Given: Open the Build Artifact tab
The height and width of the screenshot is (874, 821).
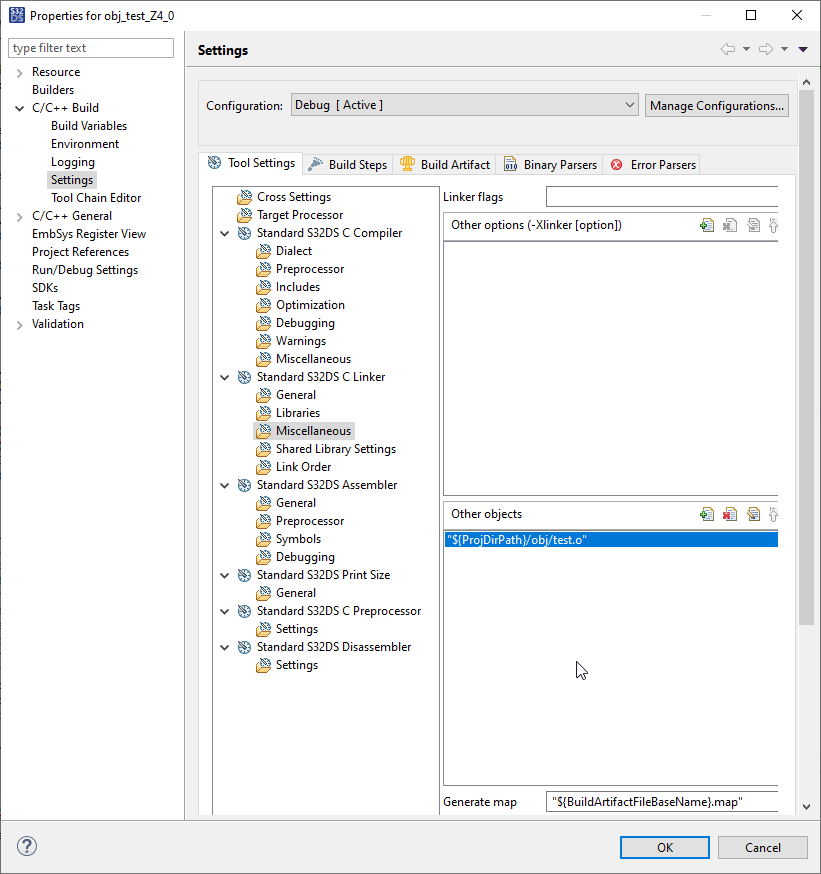Looking at the screenshot, I should pyautogui.click(x=445, y=164).
